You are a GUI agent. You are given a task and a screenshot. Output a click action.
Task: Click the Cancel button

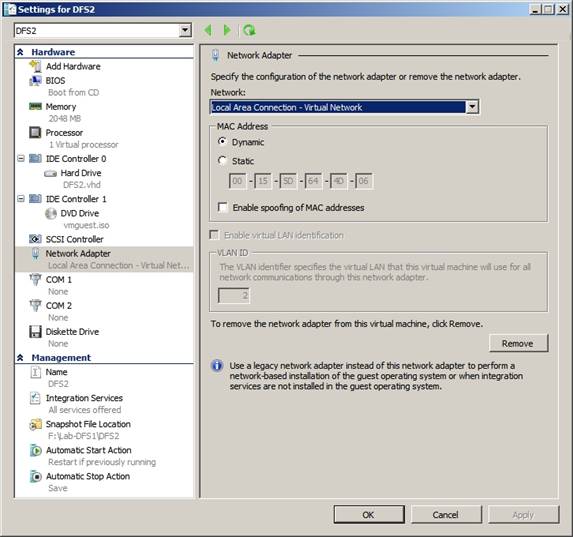(x=446, y=515)
